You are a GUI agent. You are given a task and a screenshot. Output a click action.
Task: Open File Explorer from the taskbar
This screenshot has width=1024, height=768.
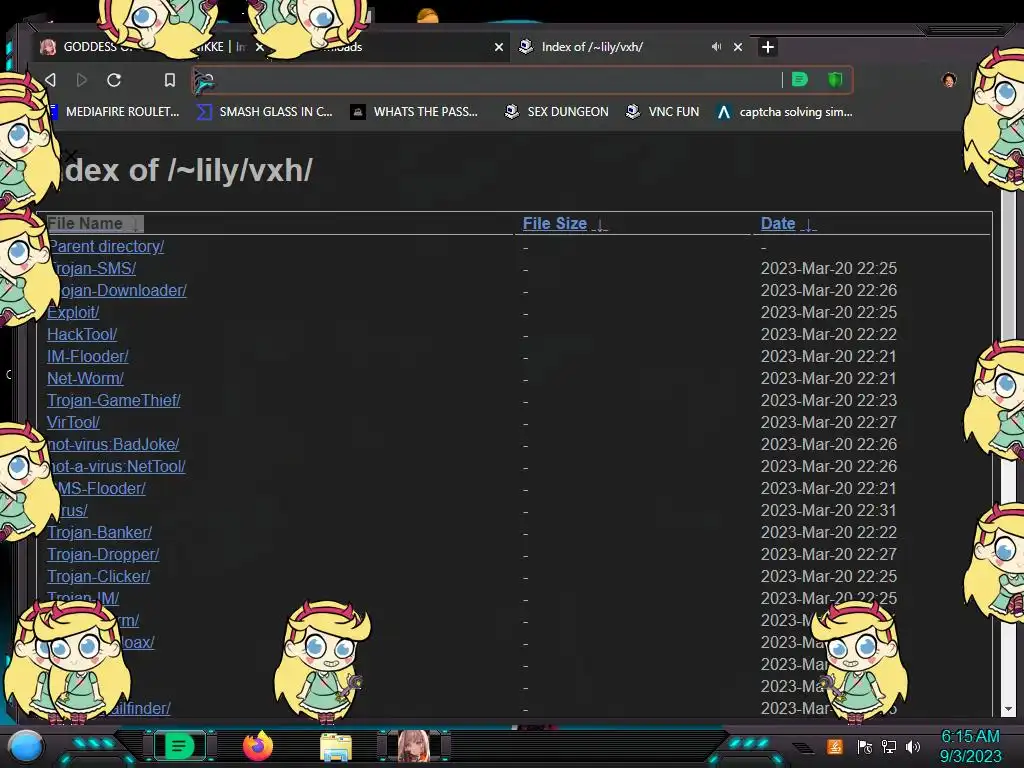pyautogui.click(x=336, y=747)
